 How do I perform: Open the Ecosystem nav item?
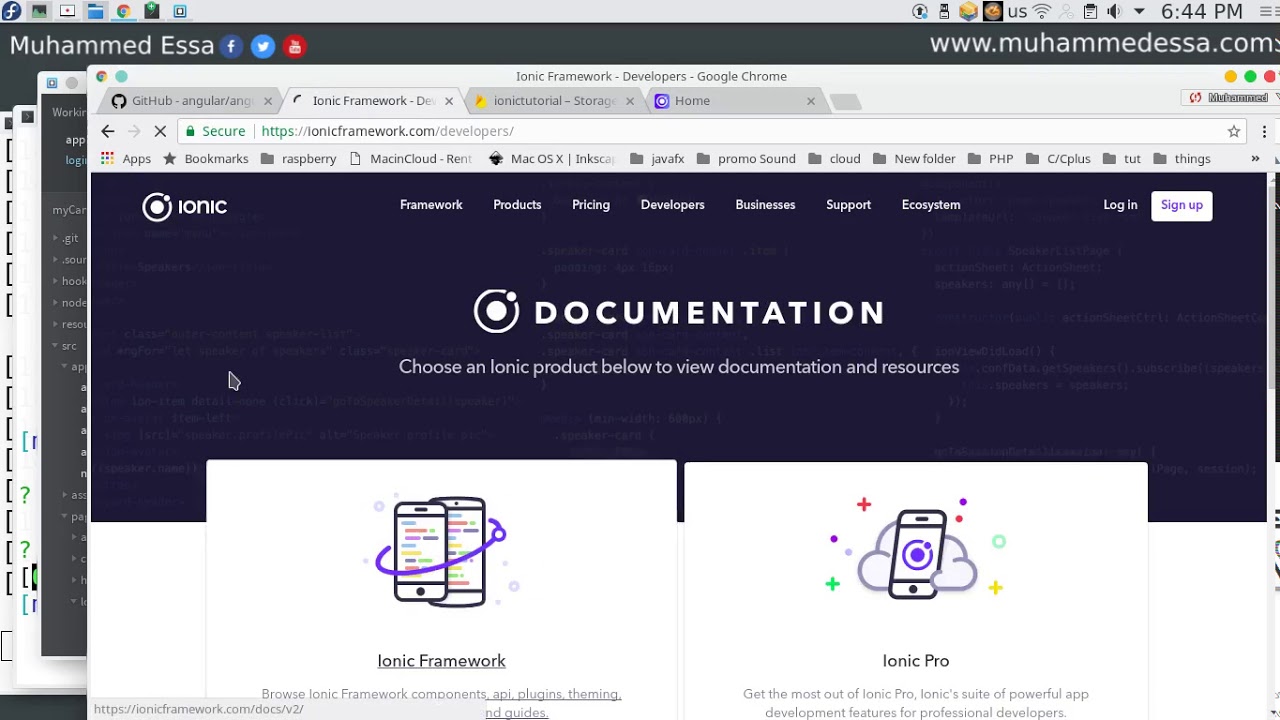tap(931, 205)
